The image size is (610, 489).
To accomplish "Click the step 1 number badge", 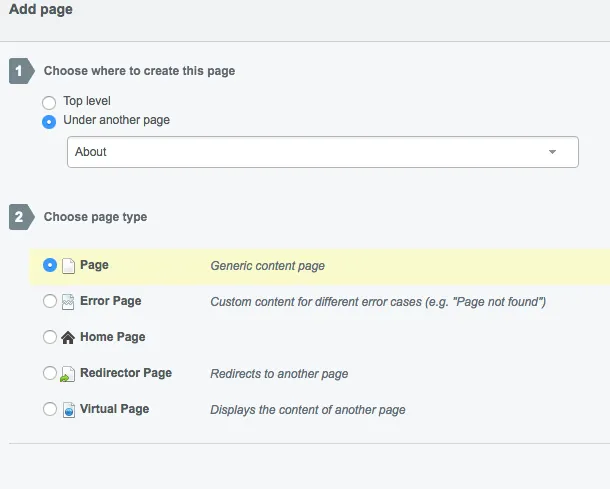I will pyautogui.click(x=20, y=71).
